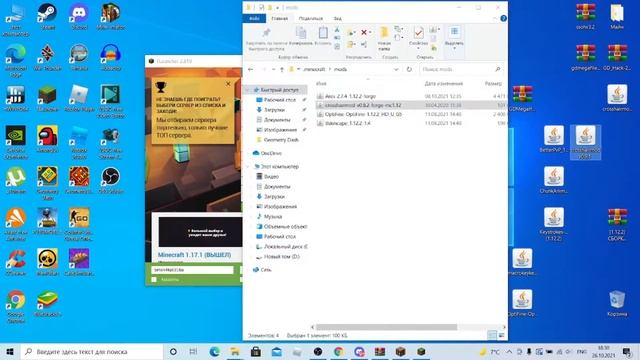The height and width of the screenshot is (360, 640).
Task: Open the Audacity desktop shortcut
Action: click(111, 58)
